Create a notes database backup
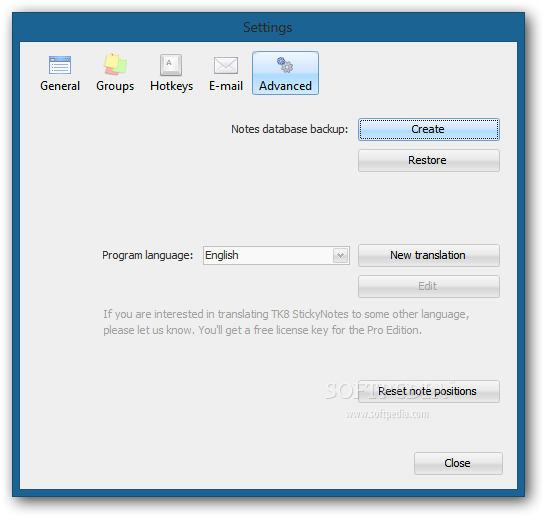The height and width of the screenshot is (517, 545). [x=429, y=129]
